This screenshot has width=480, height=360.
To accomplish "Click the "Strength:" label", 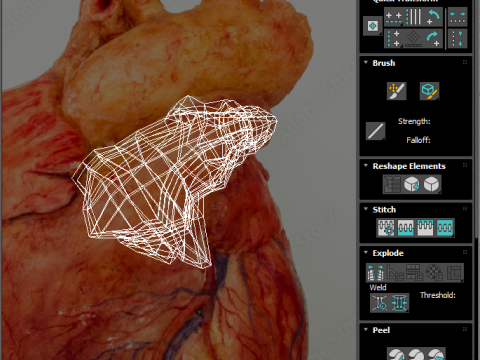I will [x=414, y=121].
